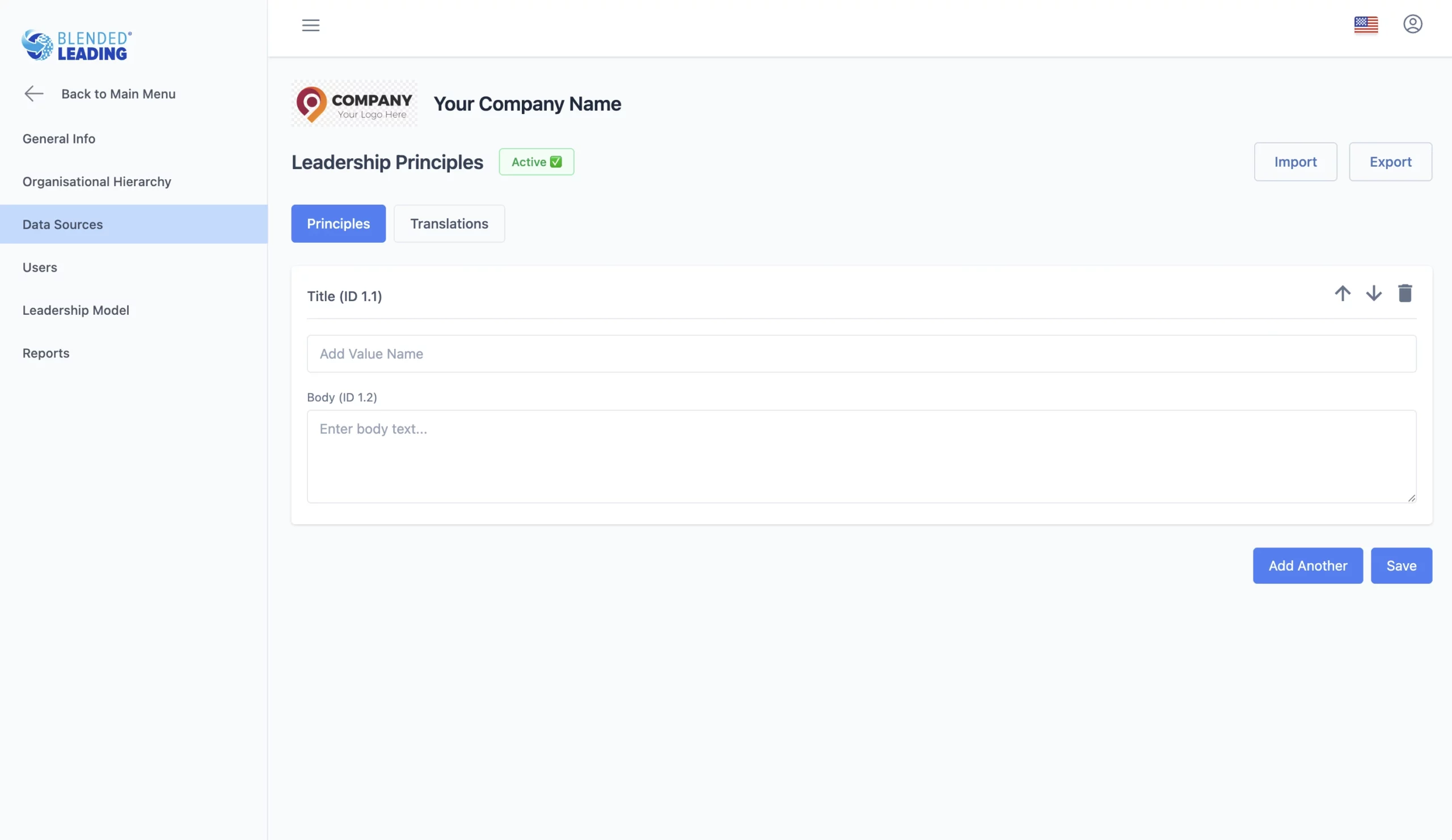Go back to Main Menu
This screenshot has width=1452, height=840.
tap(100, 94)
